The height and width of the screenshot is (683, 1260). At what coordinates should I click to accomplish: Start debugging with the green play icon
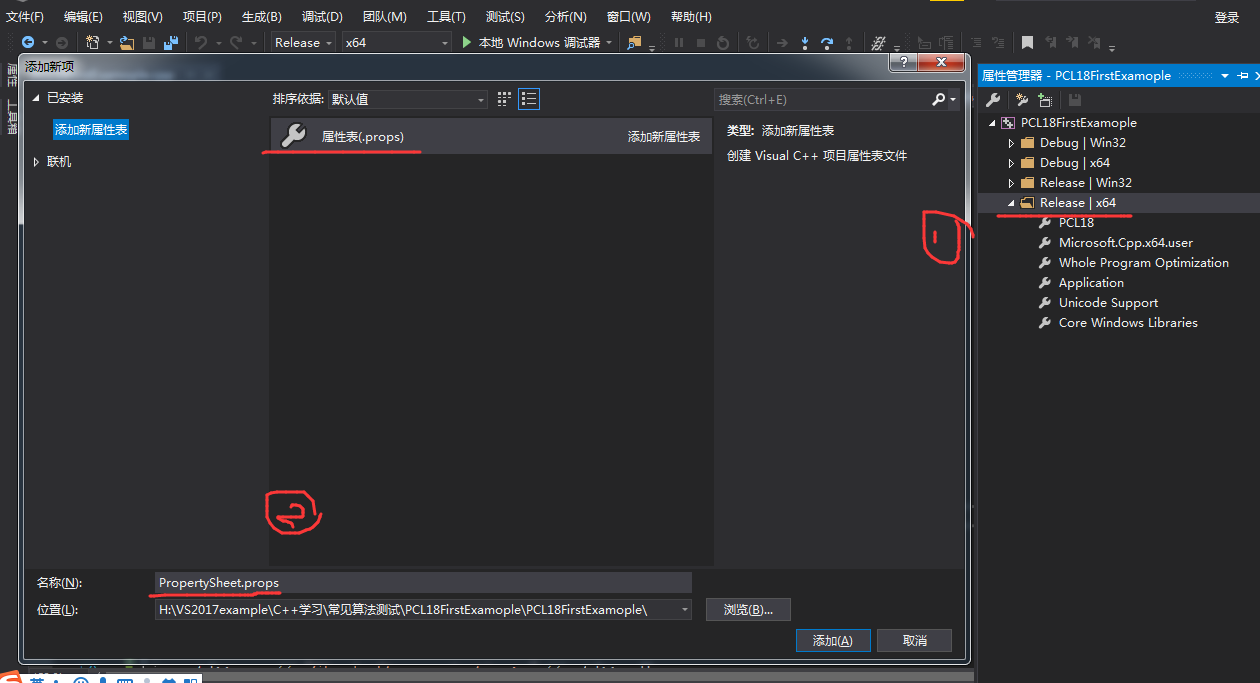tap(466, 42)
